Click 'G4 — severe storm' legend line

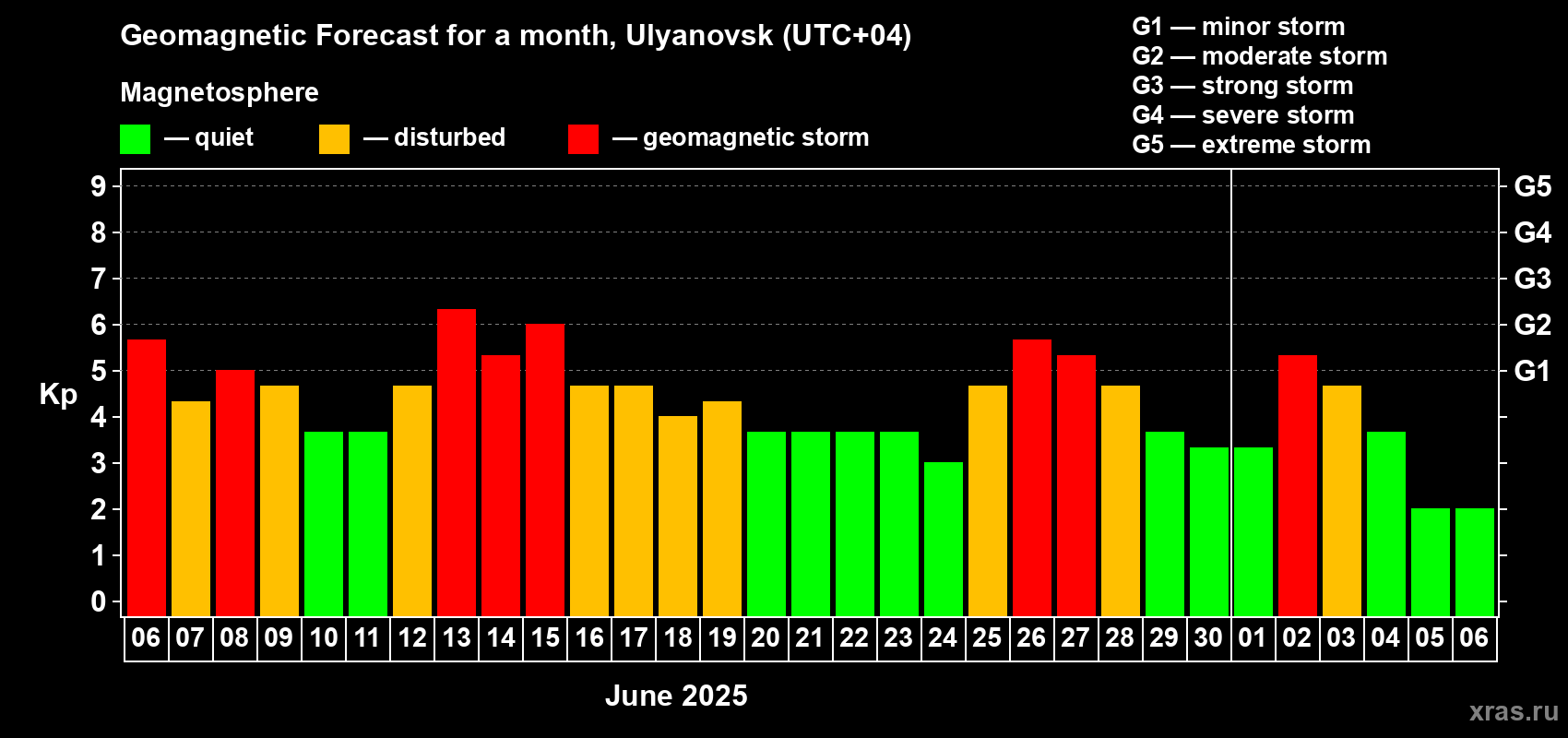pyautogui.click(x=1243, y=115)
